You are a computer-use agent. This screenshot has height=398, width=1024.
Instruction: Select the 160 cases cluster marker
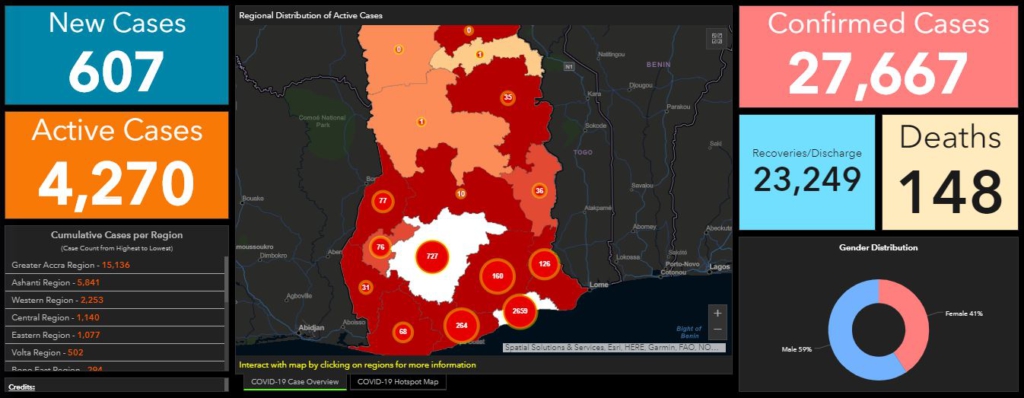pyautogui.click(x=498, y=276)
